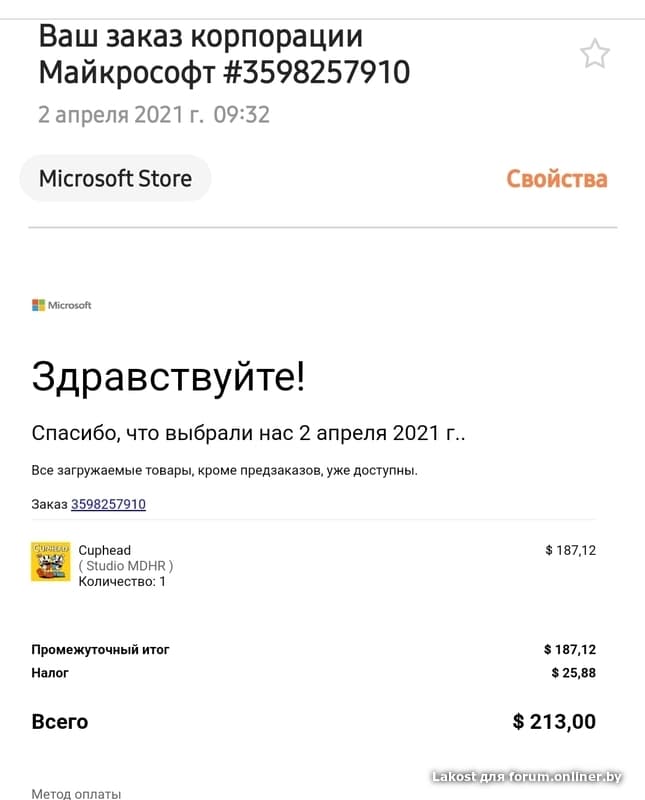The height and width of the screenshot is (800, 645).
Task: Click the Studio MDHR publisher name
Action: click(x=126, y=566)
